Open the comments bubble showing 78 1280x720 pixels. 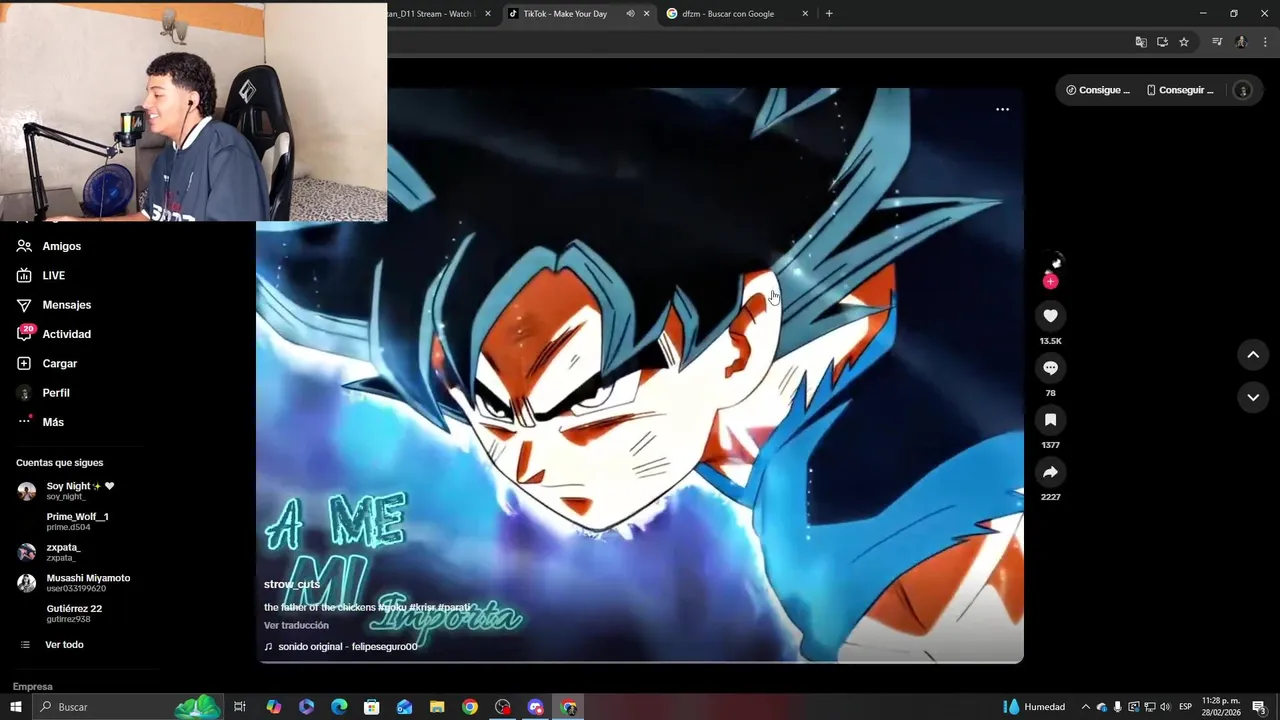coord(1050,368)
